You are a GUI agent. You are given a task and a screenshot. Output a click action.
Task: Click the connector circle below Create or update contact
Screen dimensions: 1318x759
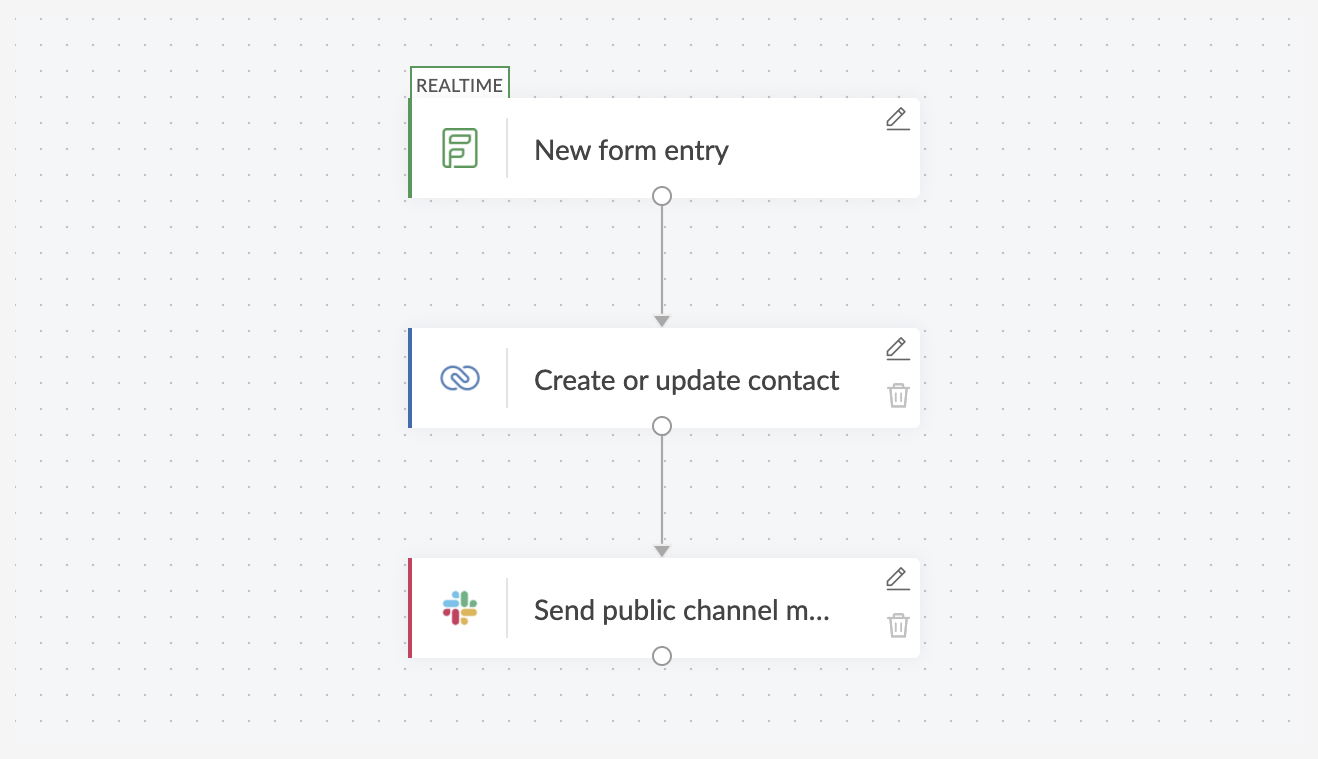[661, 426]
